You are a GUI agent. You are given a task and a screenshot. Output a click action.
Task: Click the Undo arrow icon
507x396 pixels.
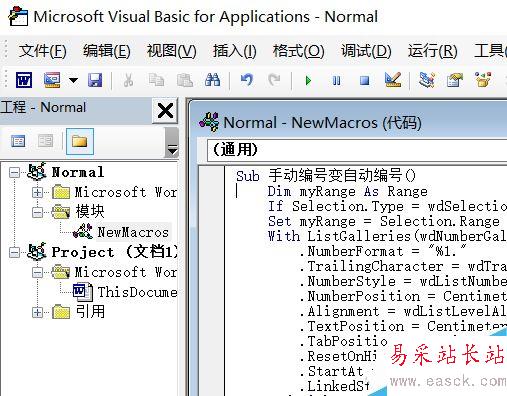click(x=247, y=80)
